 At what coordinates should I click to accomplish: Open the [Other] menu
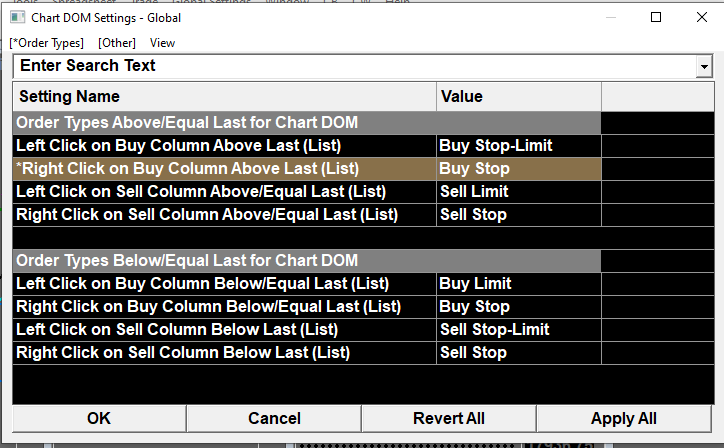click(117, 43)
